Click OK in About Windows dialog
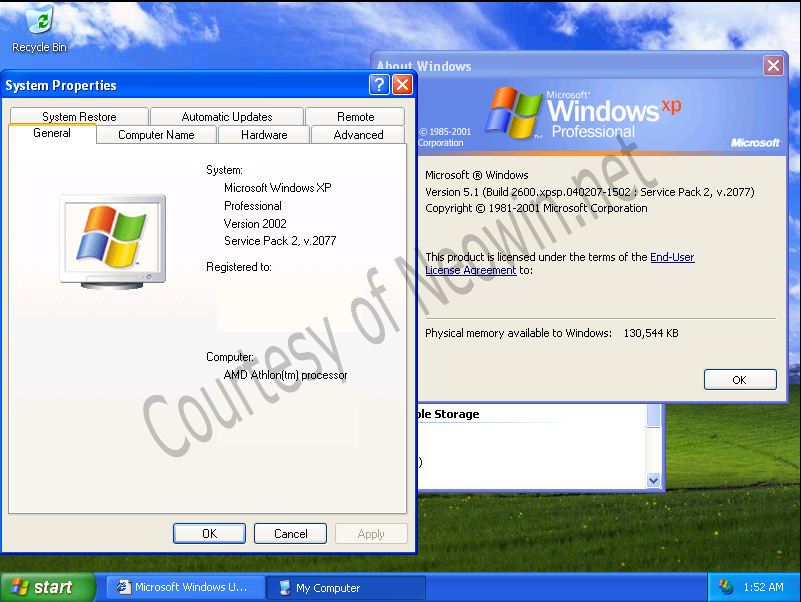The width and height of the screenshot is (801, 602). (740, 380)
